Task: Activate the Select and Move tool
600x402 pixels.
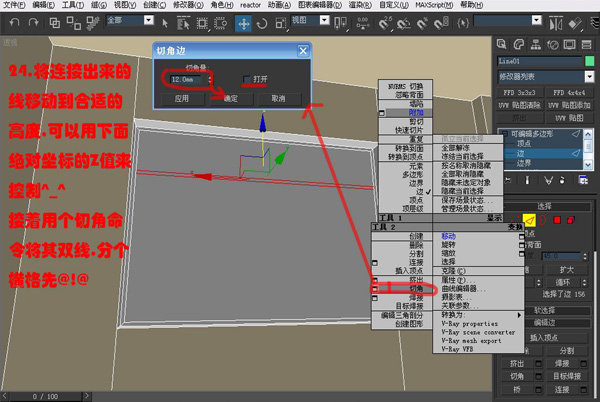Action: pyautogui.click(x=243, y=23)
